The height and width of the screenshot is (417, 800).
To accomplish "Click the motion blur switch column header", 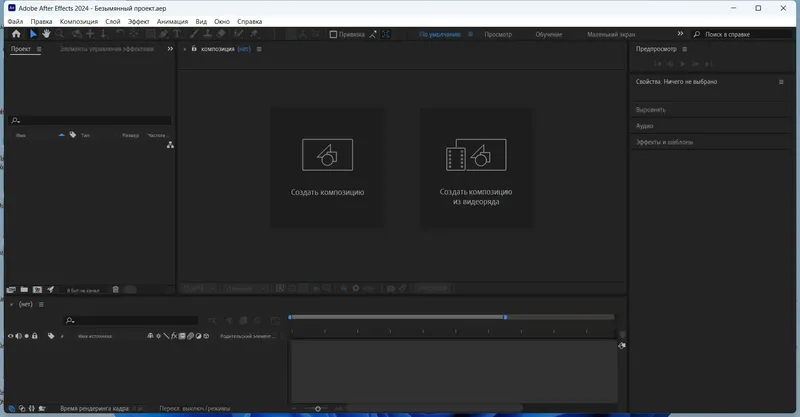I will click(x=190, y=336).
